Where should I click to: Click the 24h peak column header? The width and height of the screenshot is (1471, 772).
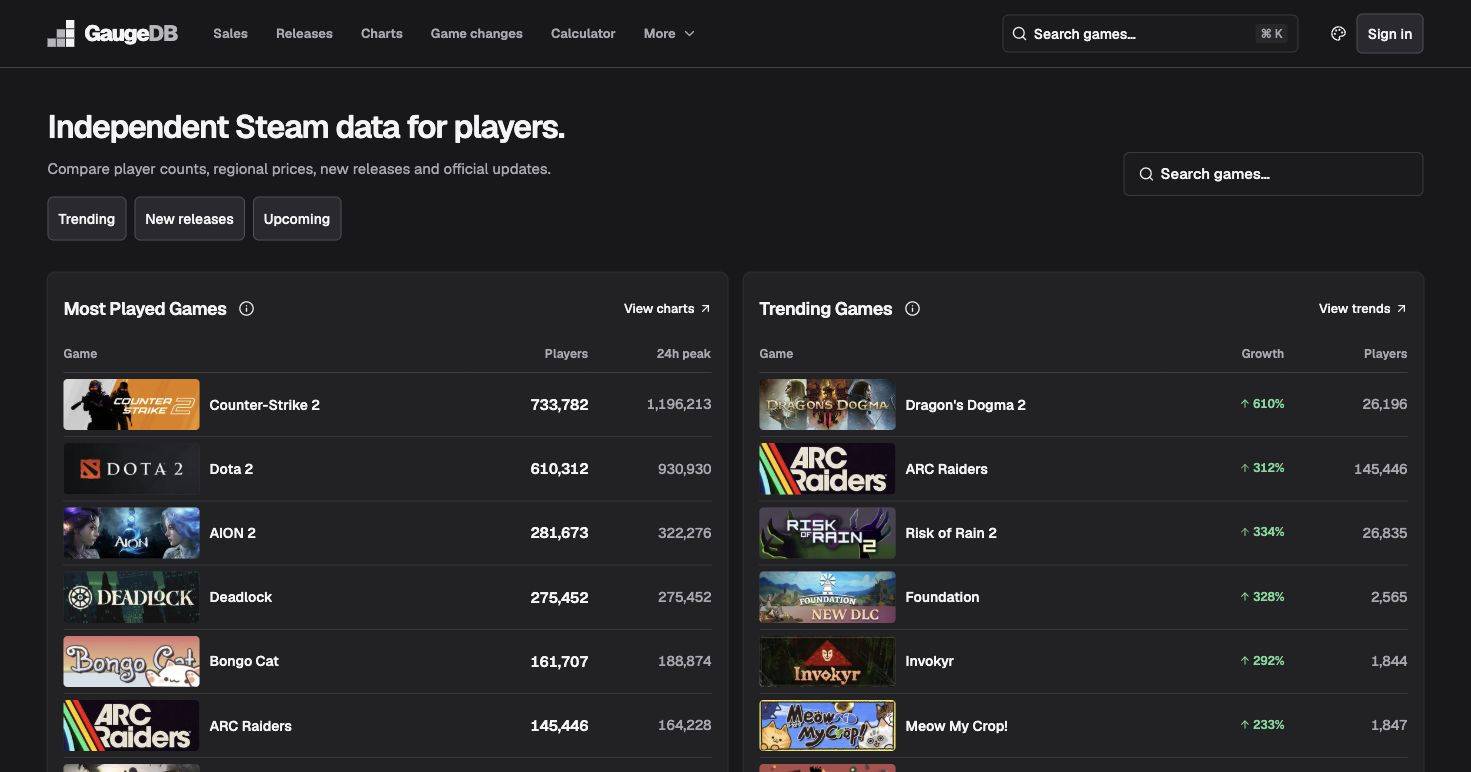tap(684, 354)
